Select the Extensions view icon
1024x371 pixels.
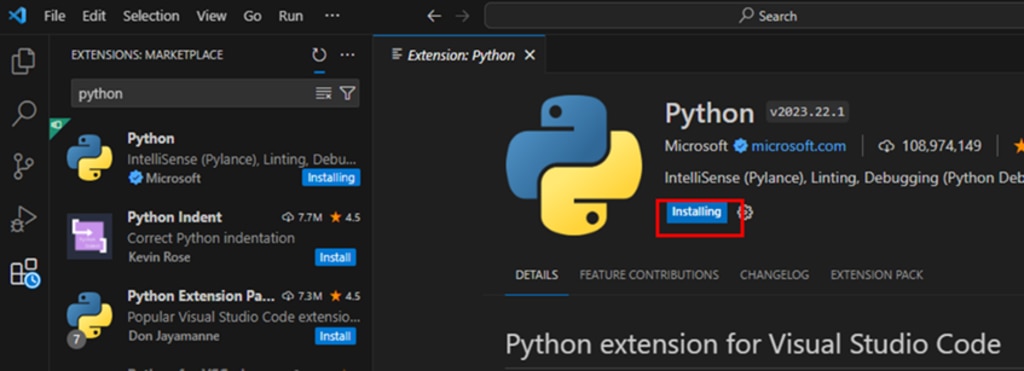click(25, 273)
